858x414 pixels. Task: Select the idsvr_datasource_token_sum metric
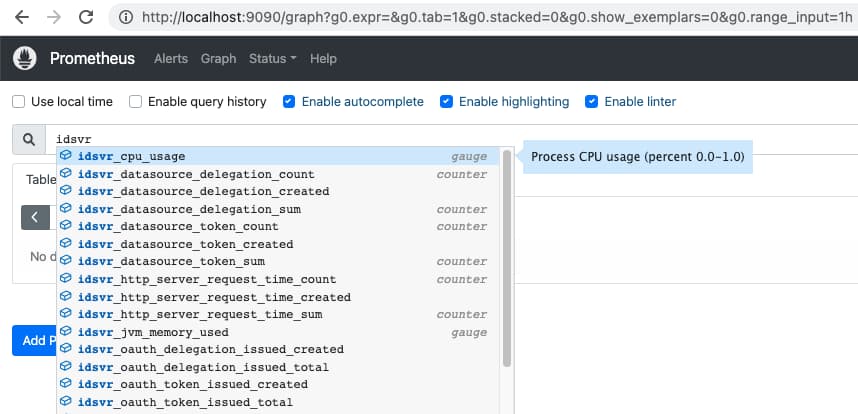pyautogui.click(x=278, y=261)
